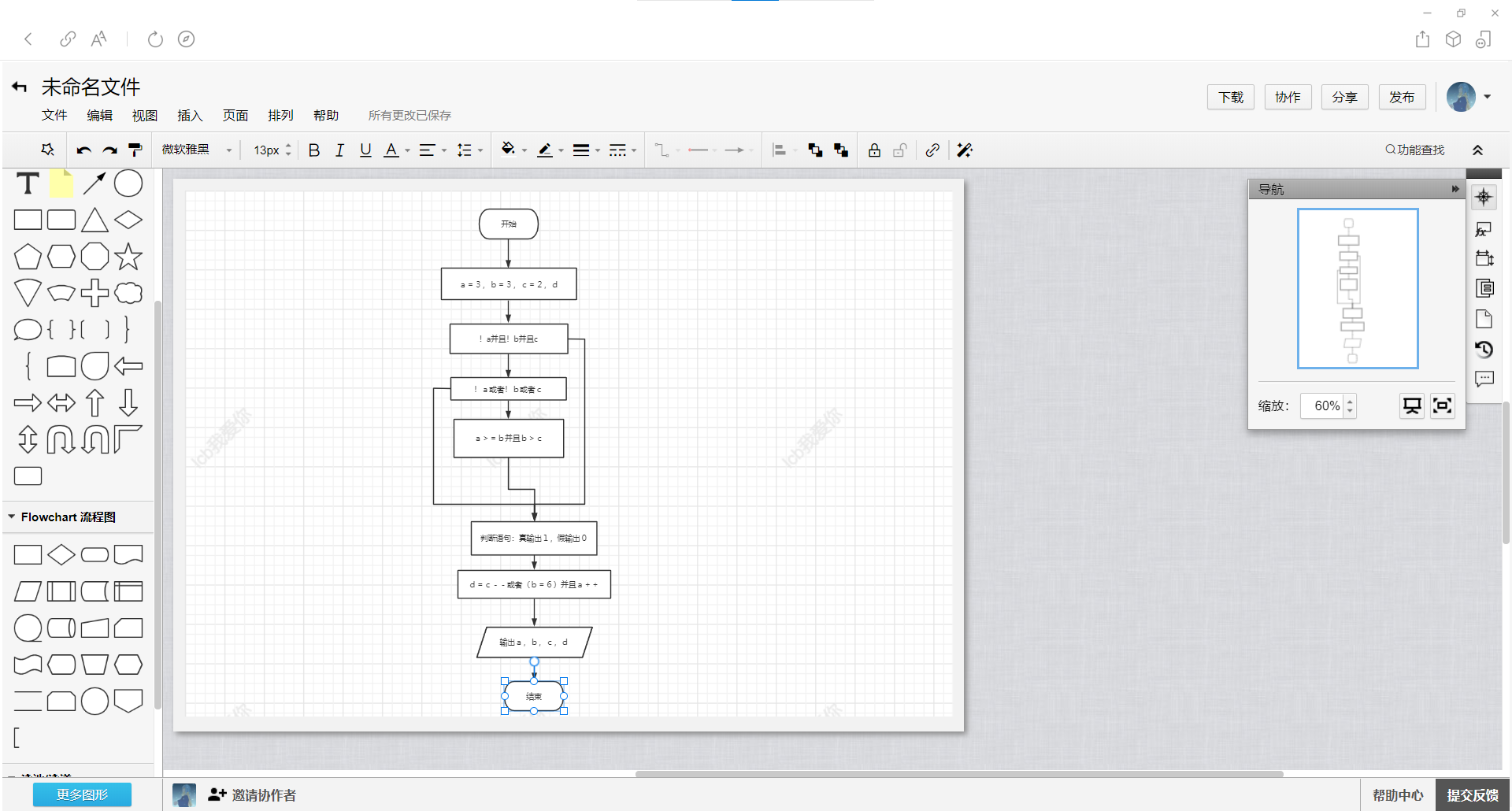This screenshot has height=811, width=1512.
Task: Click presentation view icon in navigator
Action: click(1412, 405)
